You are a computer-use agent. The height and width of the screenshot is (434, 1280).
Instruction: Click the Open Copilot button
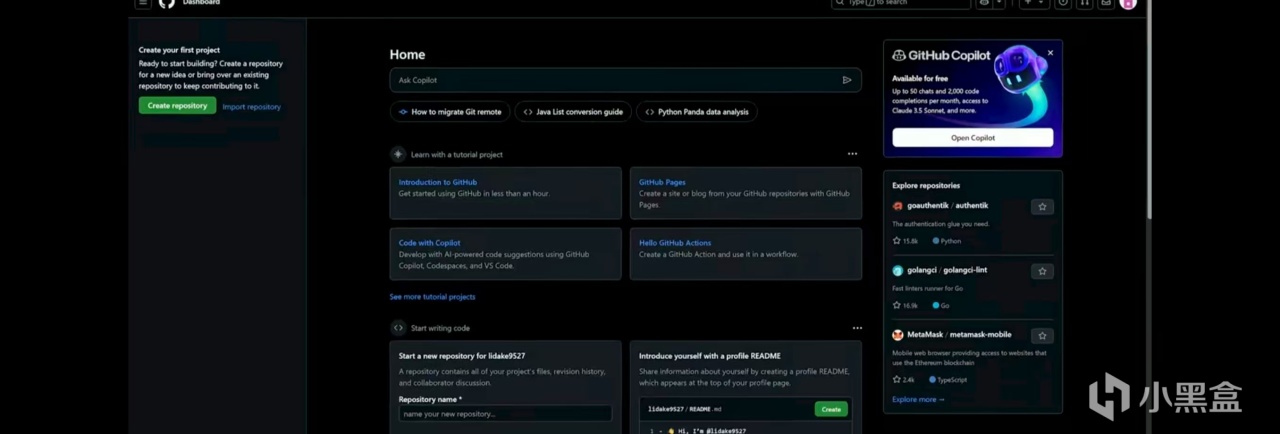point(973,138)
